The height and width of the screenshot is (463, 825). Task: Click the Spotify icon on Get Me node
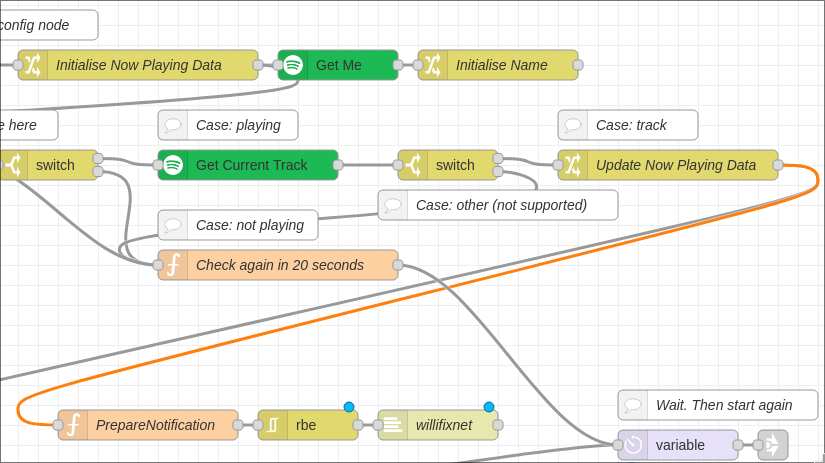[x=293, y=65]
